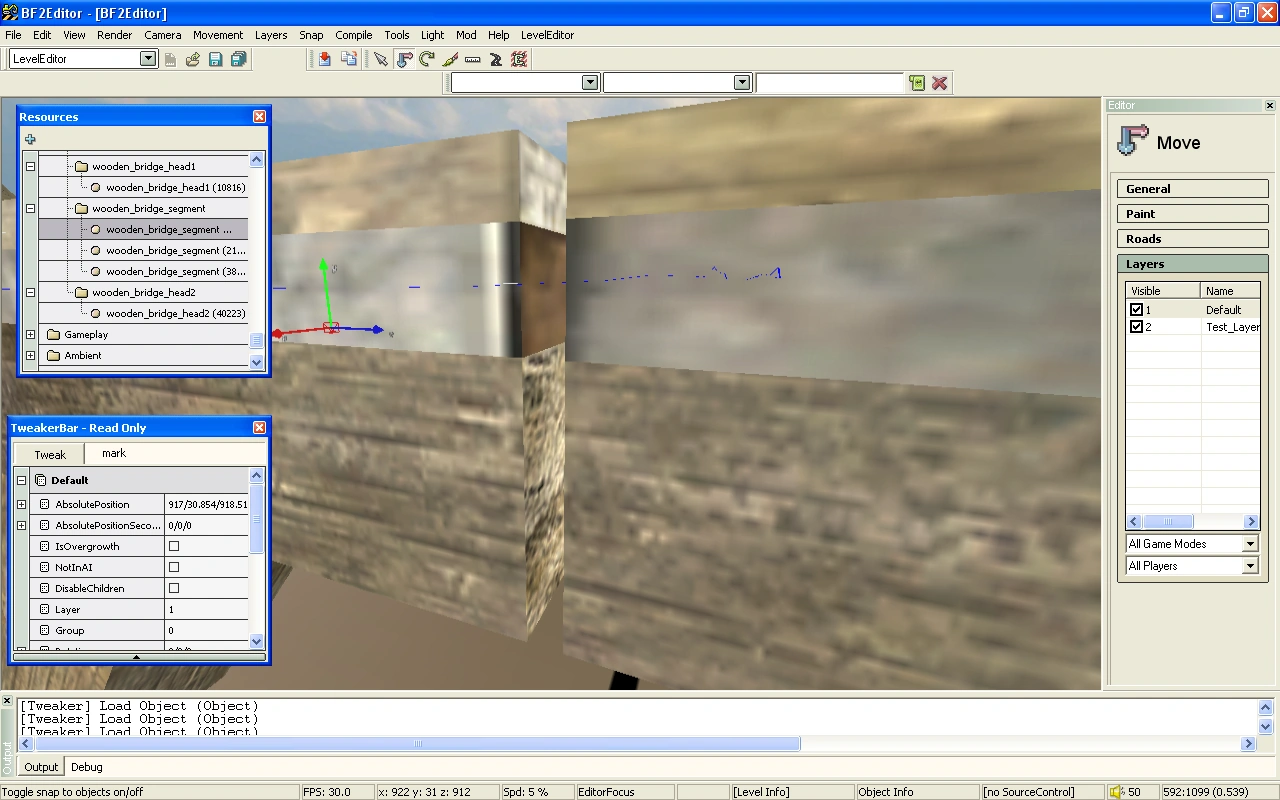Select the arrow Select tool in toolbar
The width and height of the screenshot is (1280, 800).
381,59
